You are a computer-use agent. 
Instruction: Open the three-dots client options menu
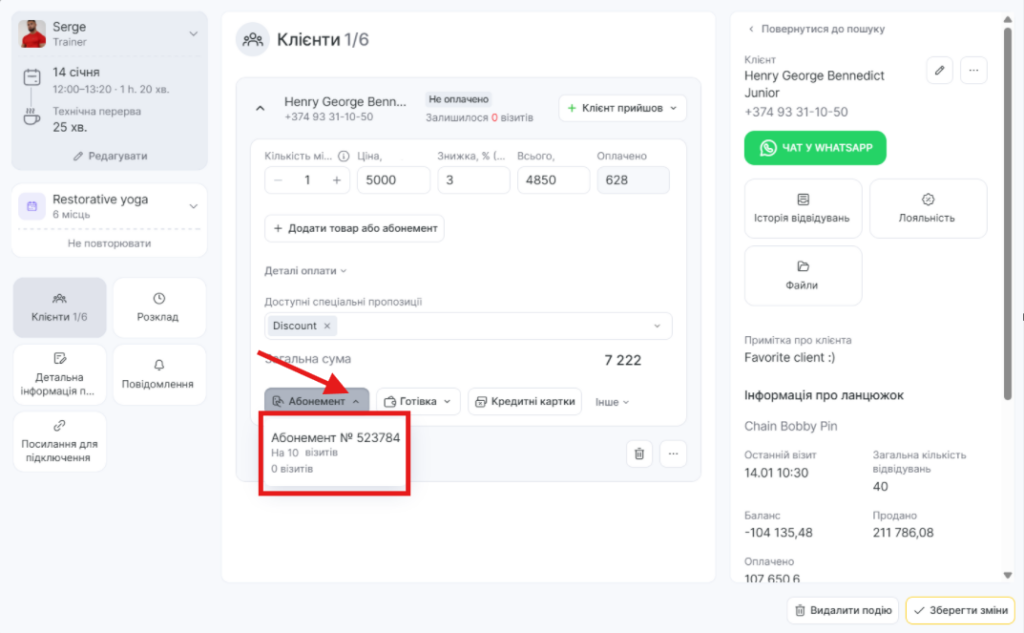[973, 70]
